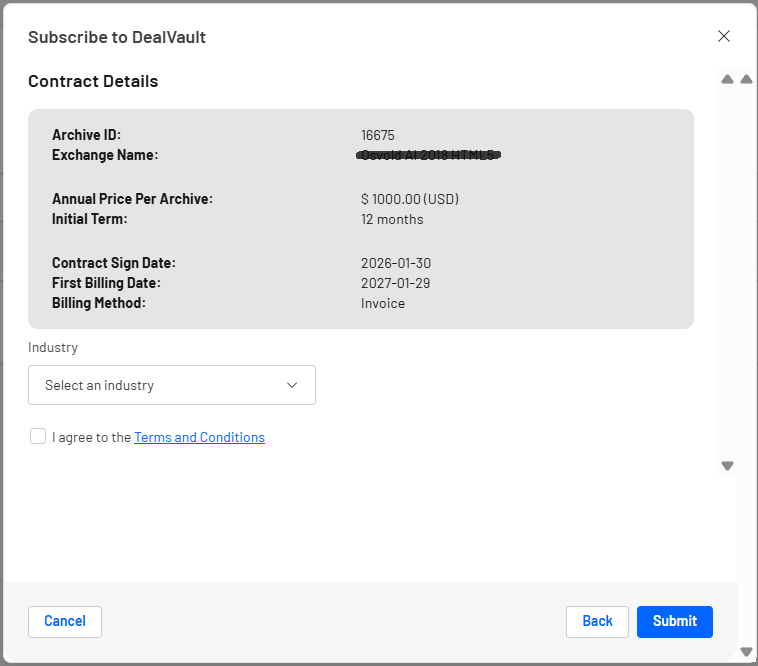Submit the subscription form
Image resolution: width=758 pixels, height=666 pixels.
tap(674, 622)
